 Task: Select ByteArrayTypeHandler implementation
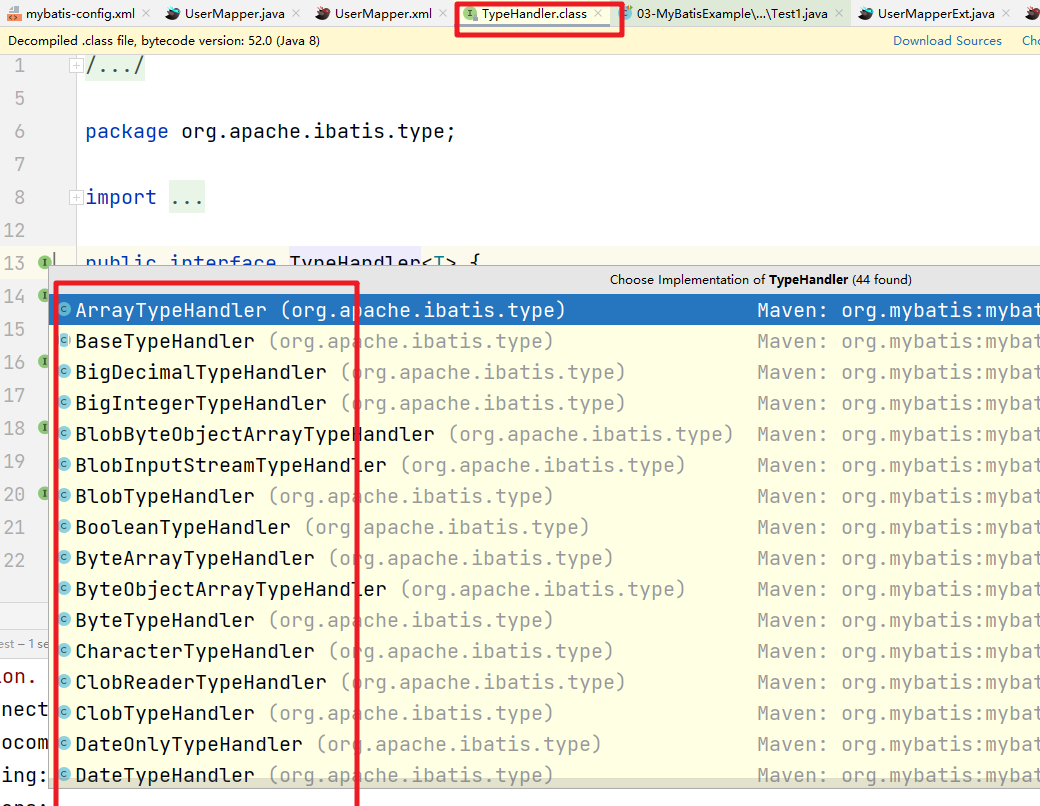pos(545,558)
